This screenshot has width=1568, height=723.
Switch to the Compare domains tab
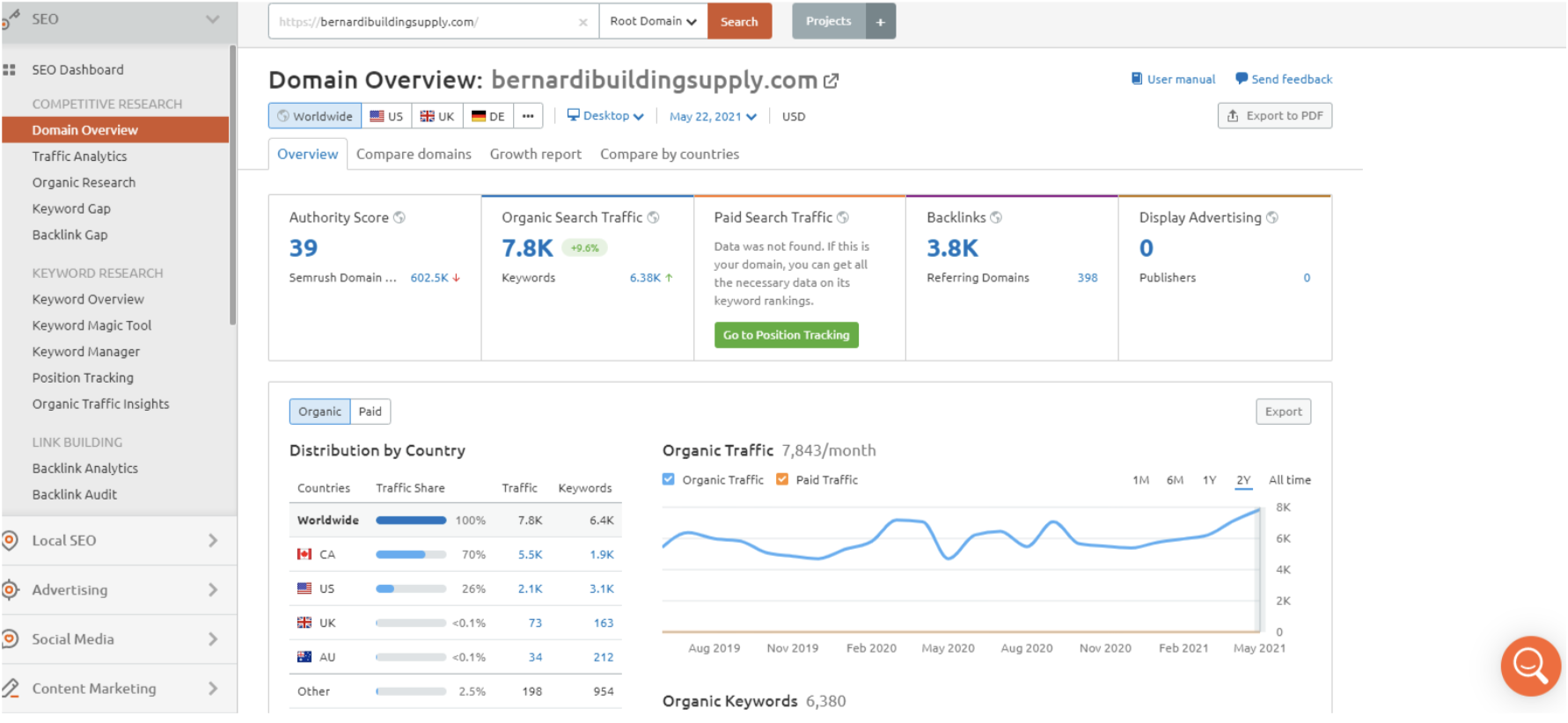pos(414,154)
